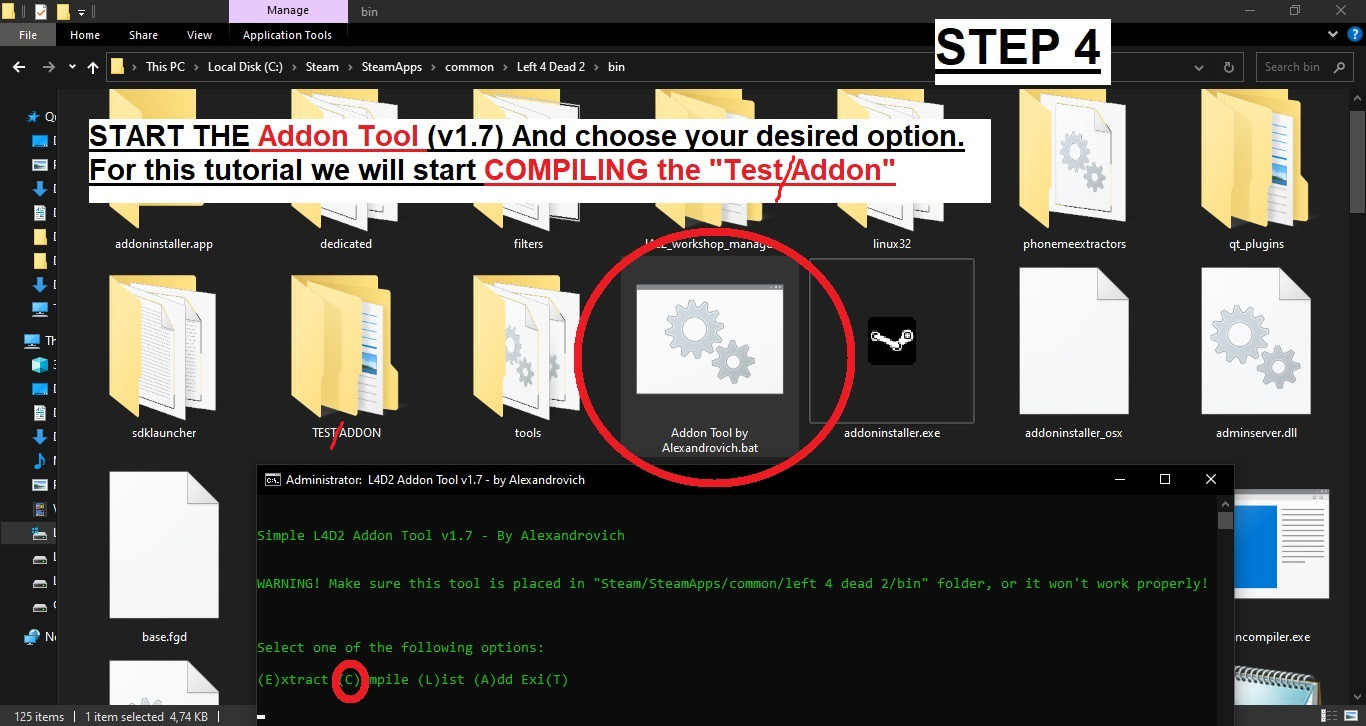Image resolution: width=1366 pixels, height=726 pixels.
Task: Open the TEST ADDON folder
Action: (x=345, y=345)
